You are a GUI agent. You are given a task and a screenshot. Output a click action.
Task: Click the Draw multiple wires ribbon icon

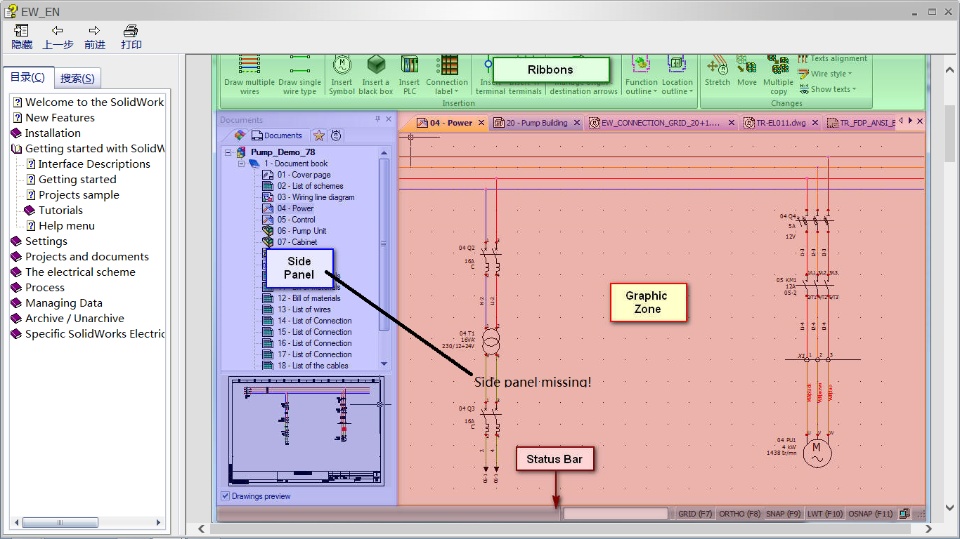pos(249,64)
